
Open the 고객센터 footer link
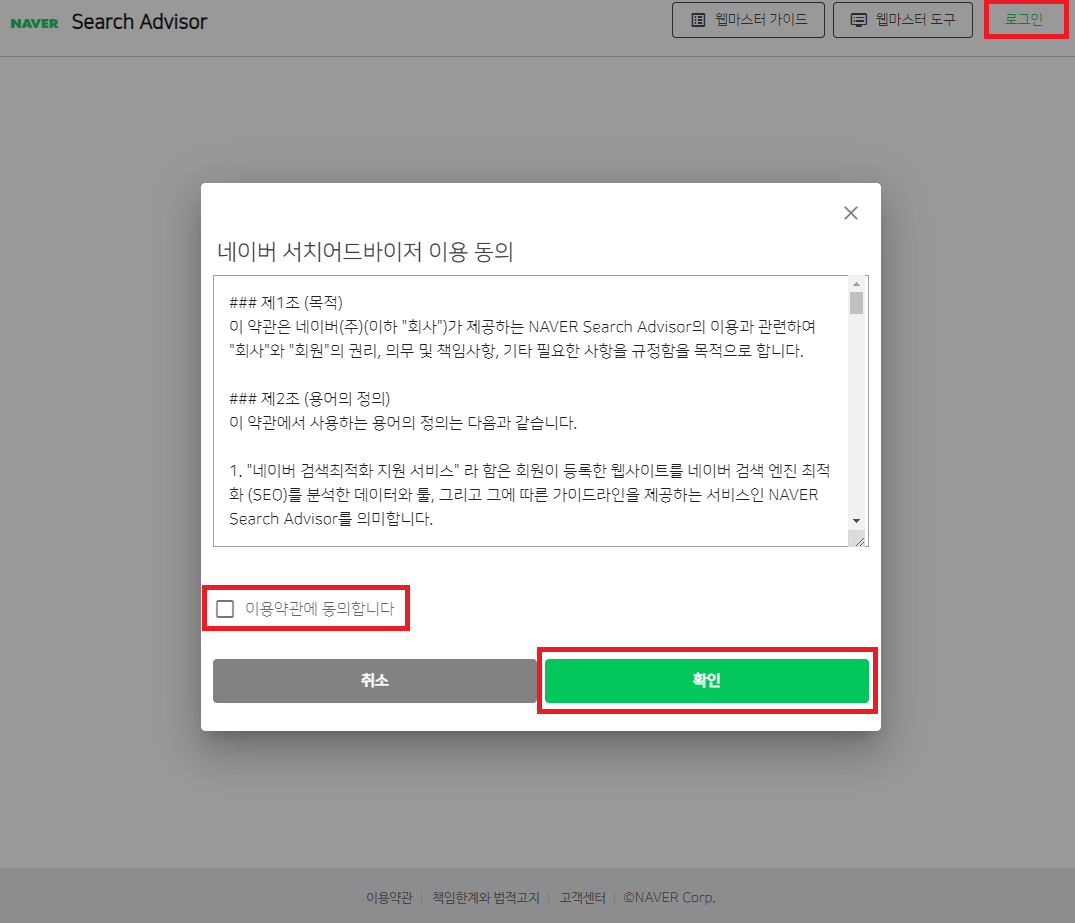(583, 898)
